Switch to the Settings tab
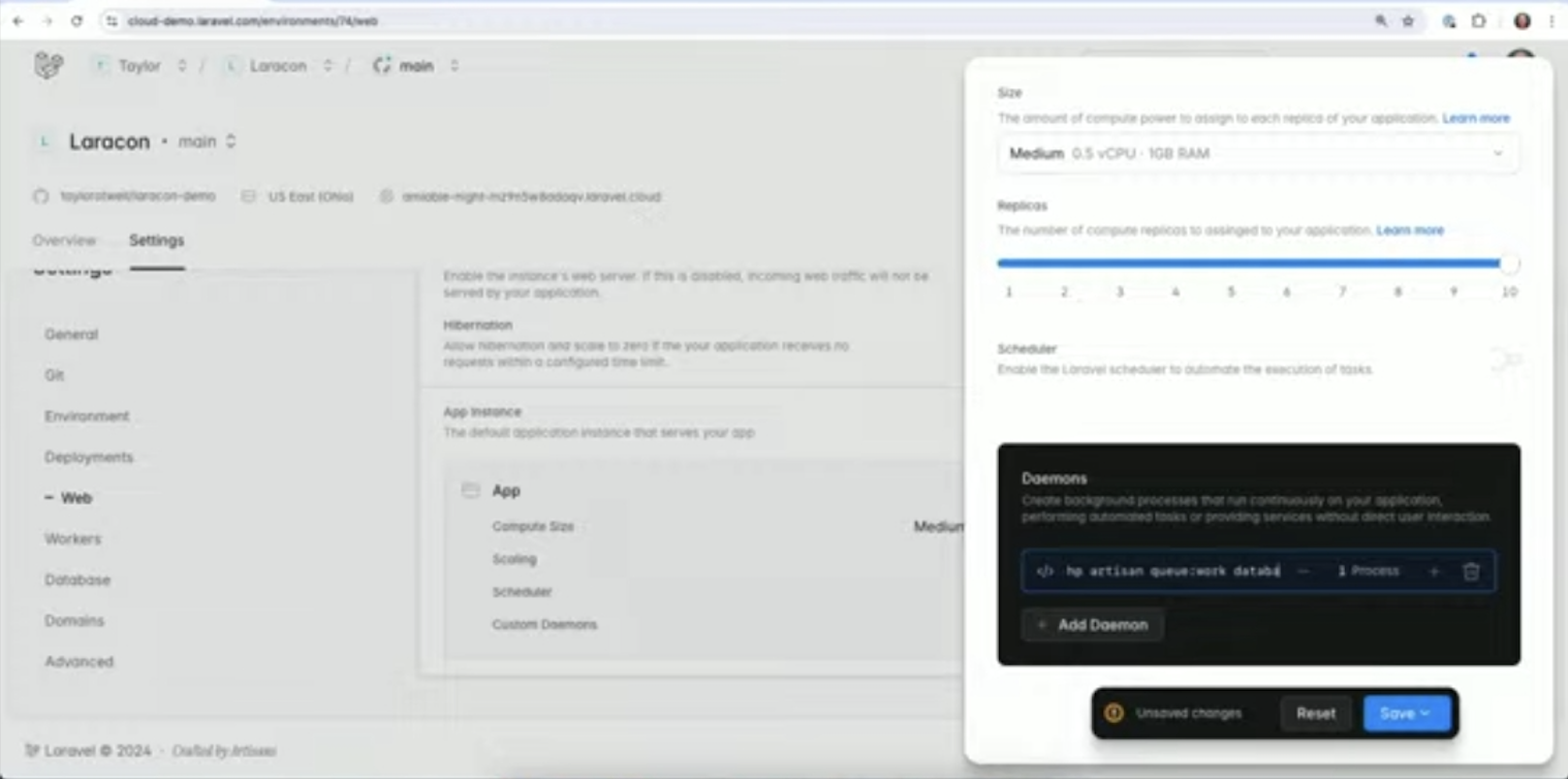 (x=157, y=240)
